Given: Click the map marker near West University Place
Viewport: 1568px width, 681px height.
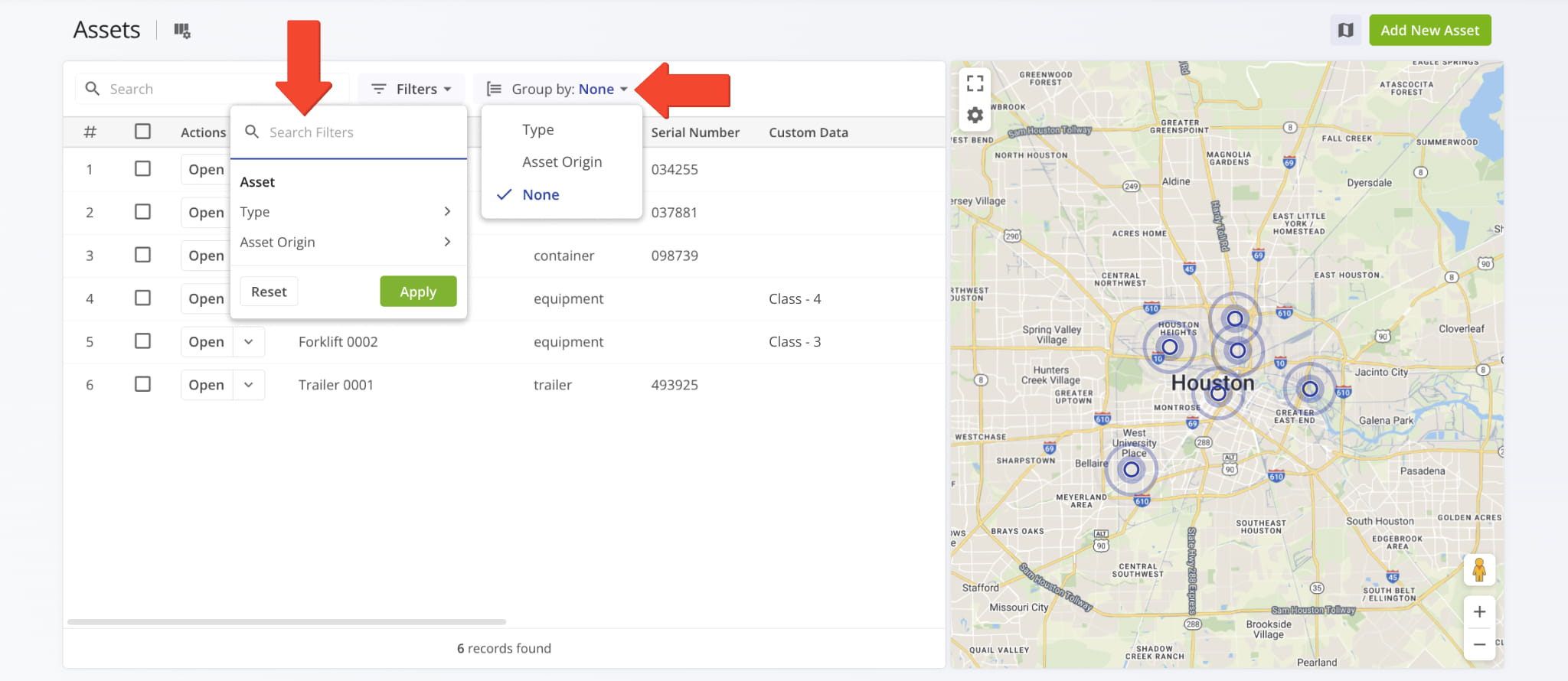Looking at the screenshot, I should 1131,470.
